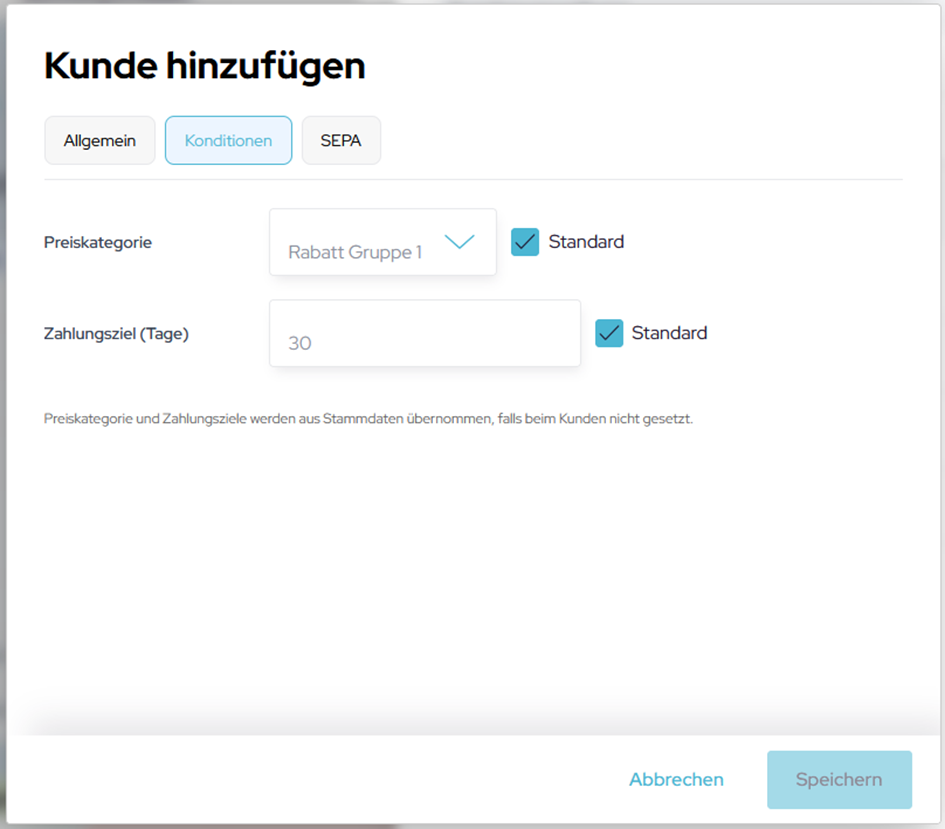Select the Rabatt Gruppe 1 value text
Viewport: 945px width, 829px height.
click(355, 252)
